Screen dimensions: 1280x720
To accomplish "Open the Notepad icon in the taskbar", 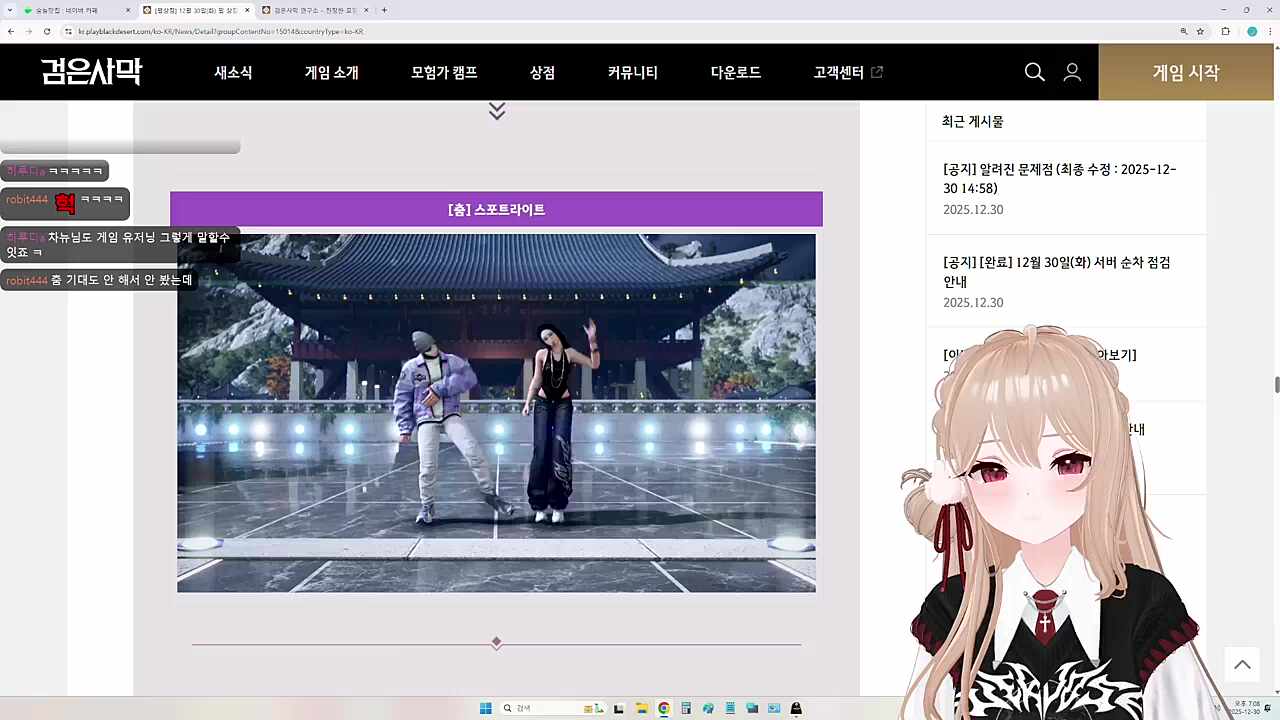I will (730, 708).
